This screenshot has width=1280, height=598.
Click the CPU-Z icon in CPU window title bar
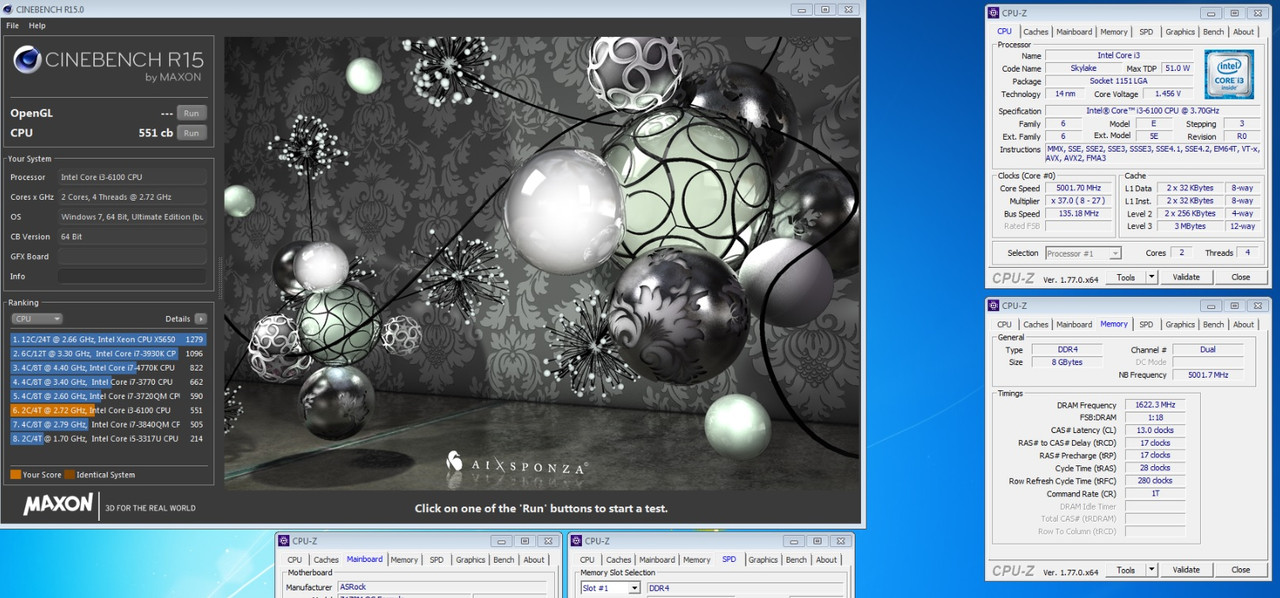993,13
